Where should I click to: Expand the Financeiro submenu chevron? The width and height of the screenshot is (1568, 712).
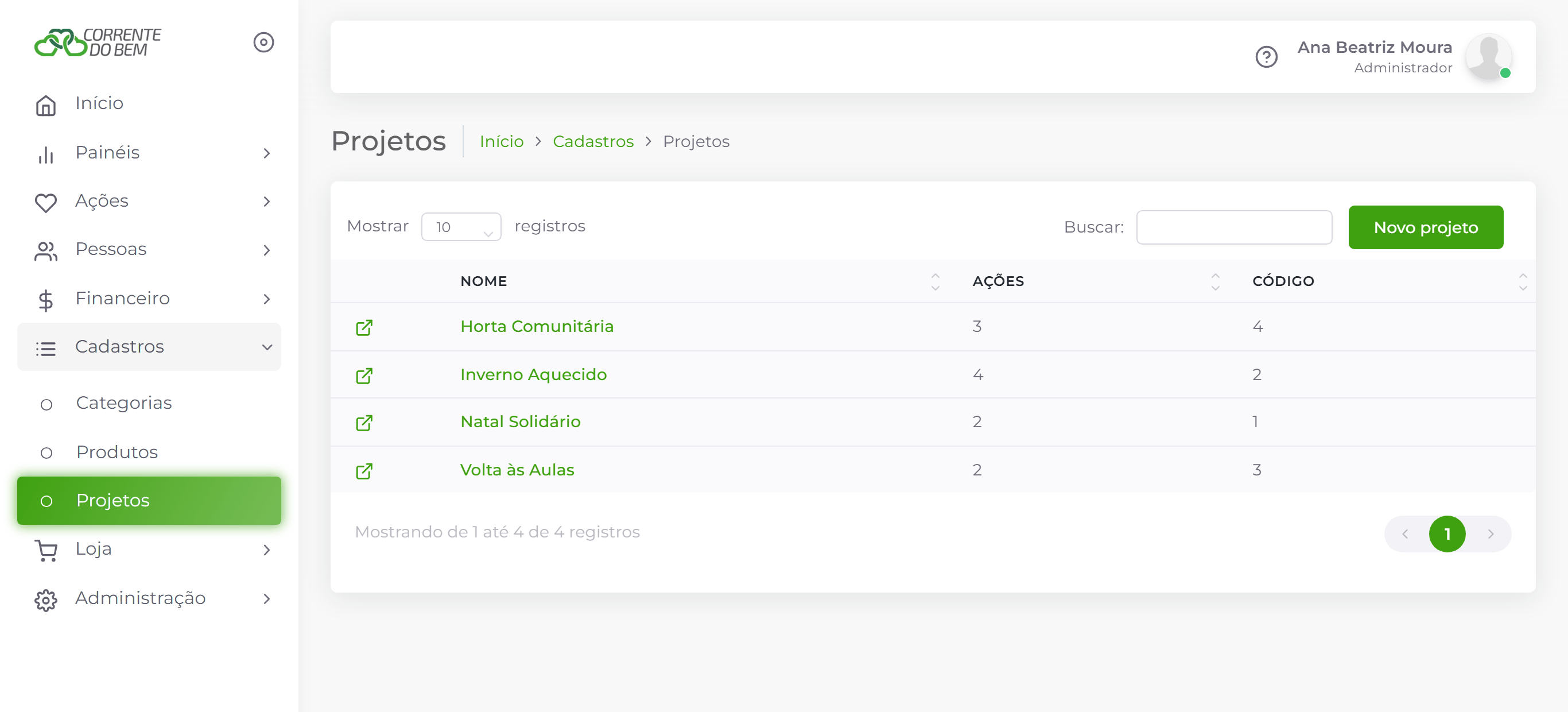(267, 299)
